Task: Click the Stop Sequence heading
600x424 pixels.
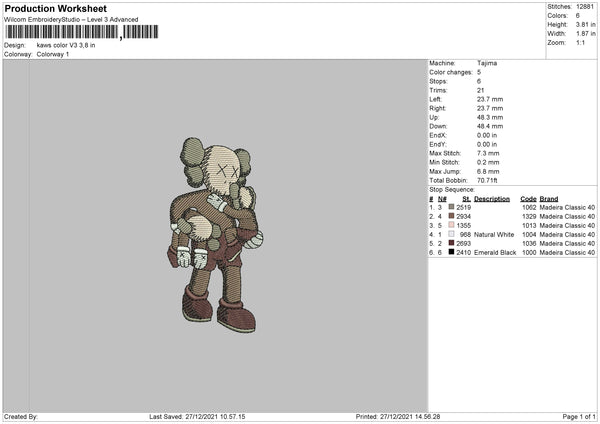Action: [x=452, y=188]
